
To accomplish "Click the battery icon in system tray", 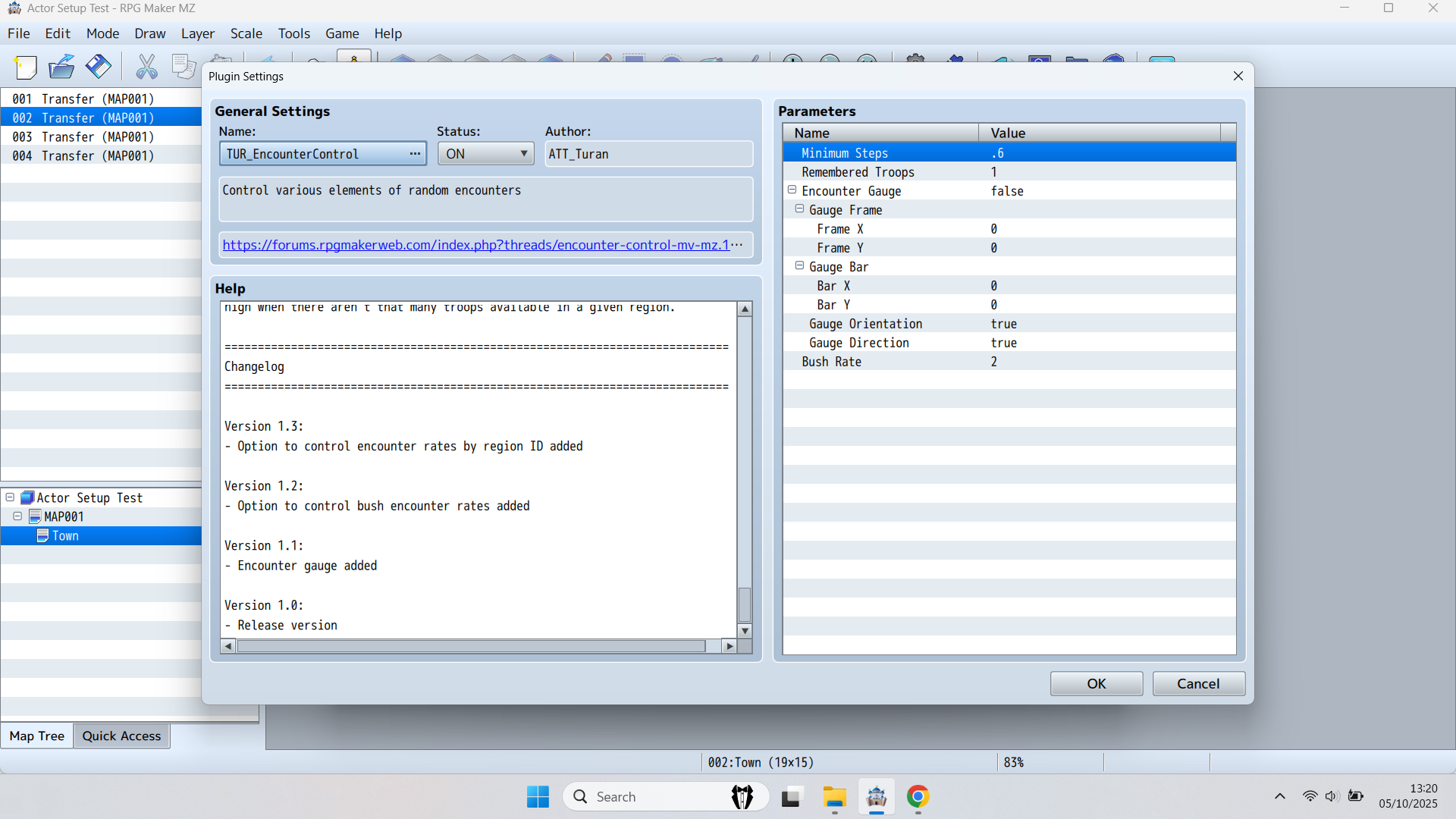I will point(1356,796).
